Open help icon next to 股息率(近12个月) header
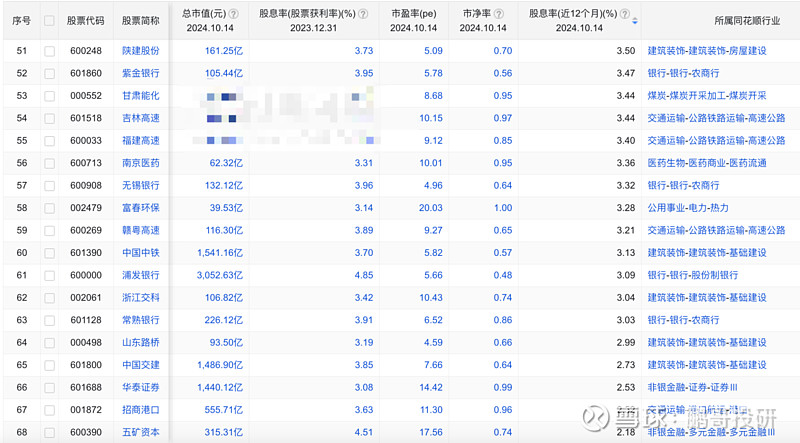 point(624,14)
